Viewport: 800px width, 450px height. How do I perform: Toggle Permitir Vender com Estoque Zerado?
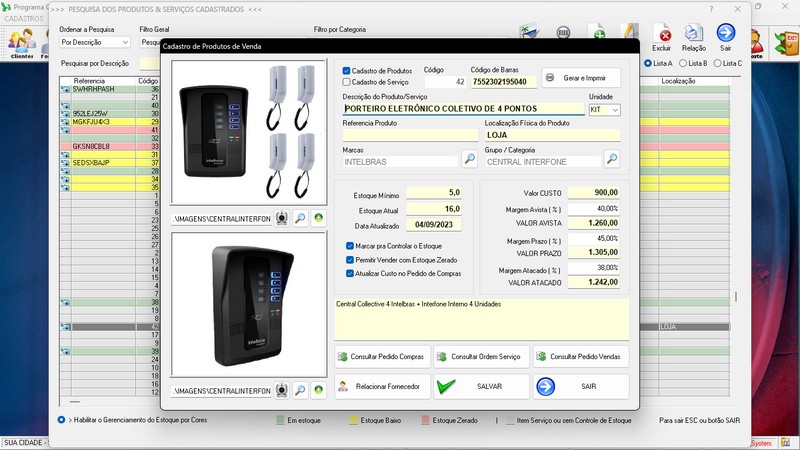point(349,259)
